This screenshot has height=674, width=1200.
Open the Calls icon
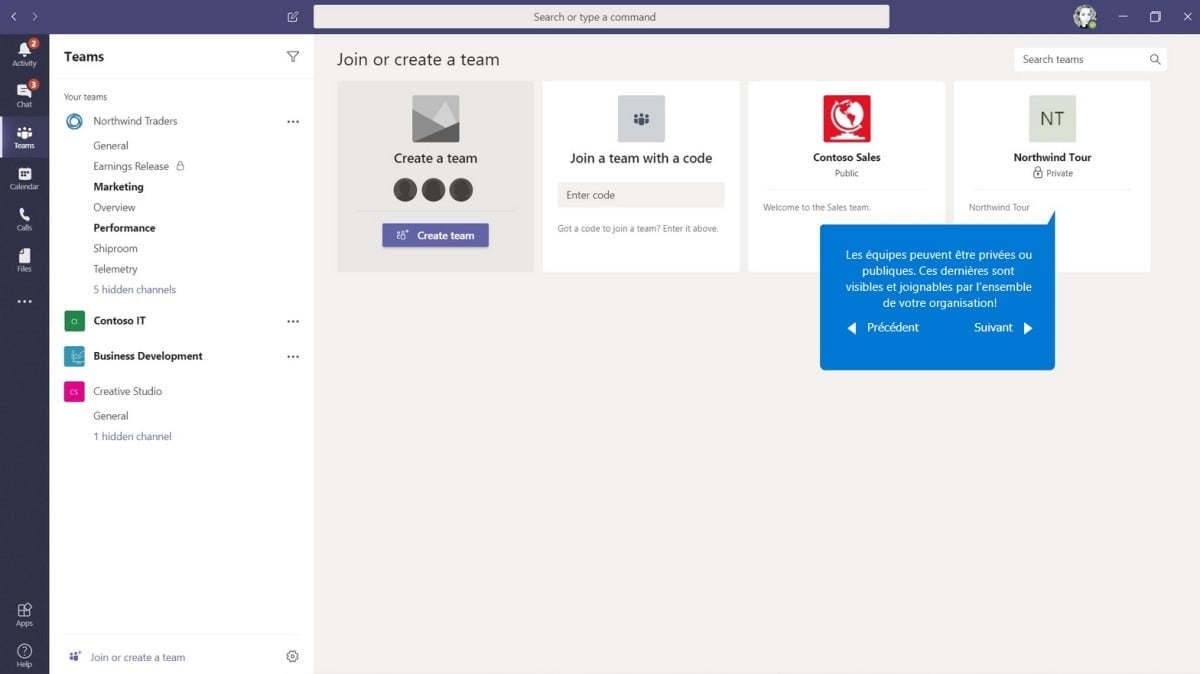(x=24, y=219)
